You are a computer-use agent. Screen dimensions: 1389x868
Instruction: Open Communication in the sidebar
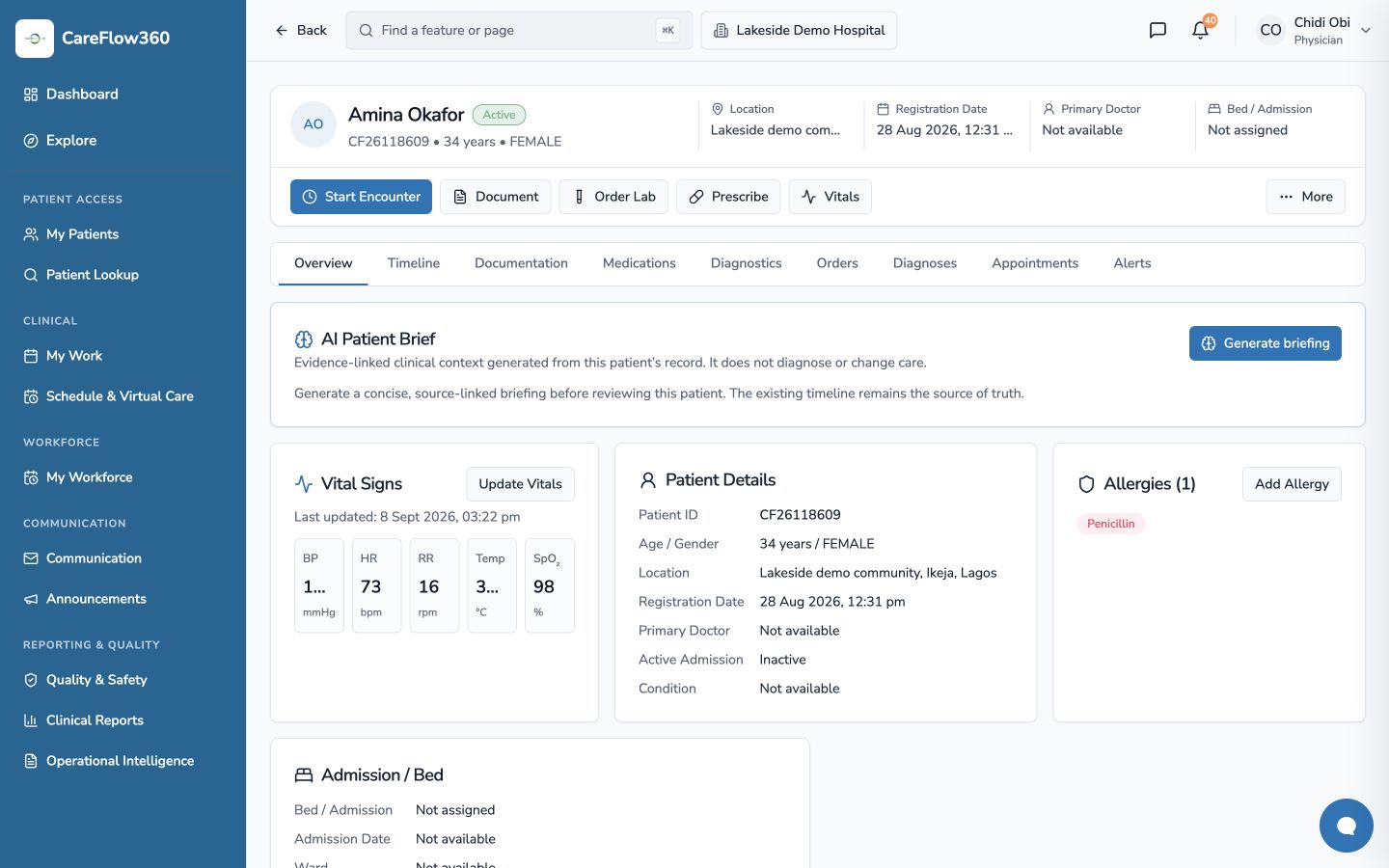tap(123, 558)
